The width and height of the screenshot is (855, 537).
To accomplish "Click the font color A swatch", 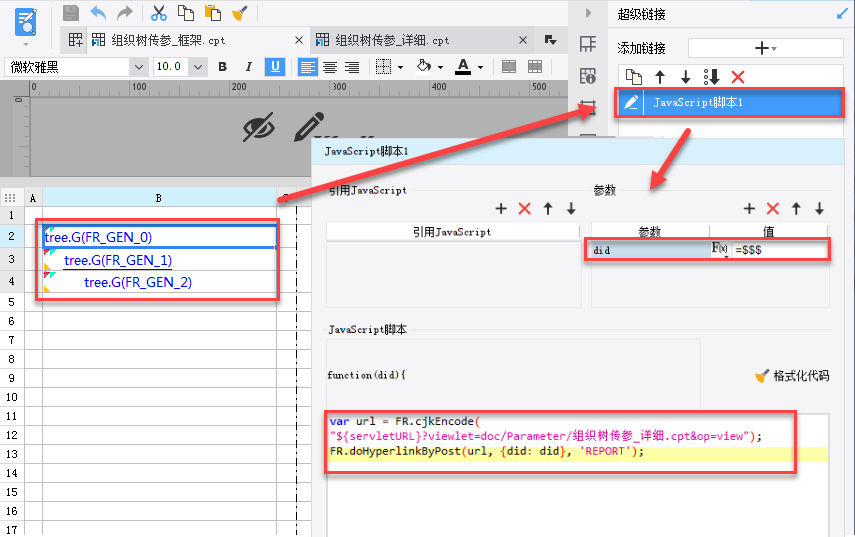I will coord(463,67).
